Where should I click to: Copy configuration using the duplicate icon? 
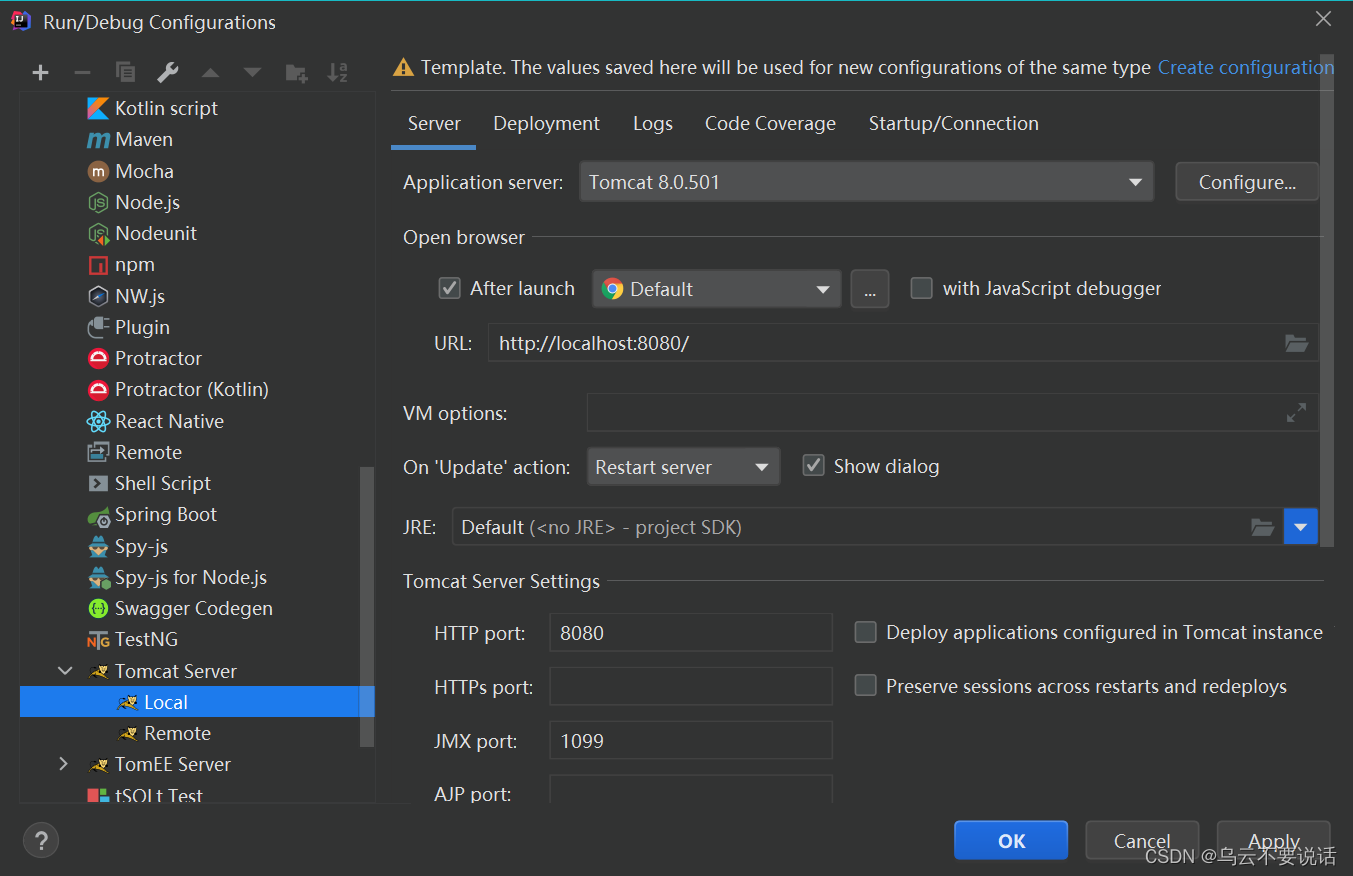click(125, 72)
